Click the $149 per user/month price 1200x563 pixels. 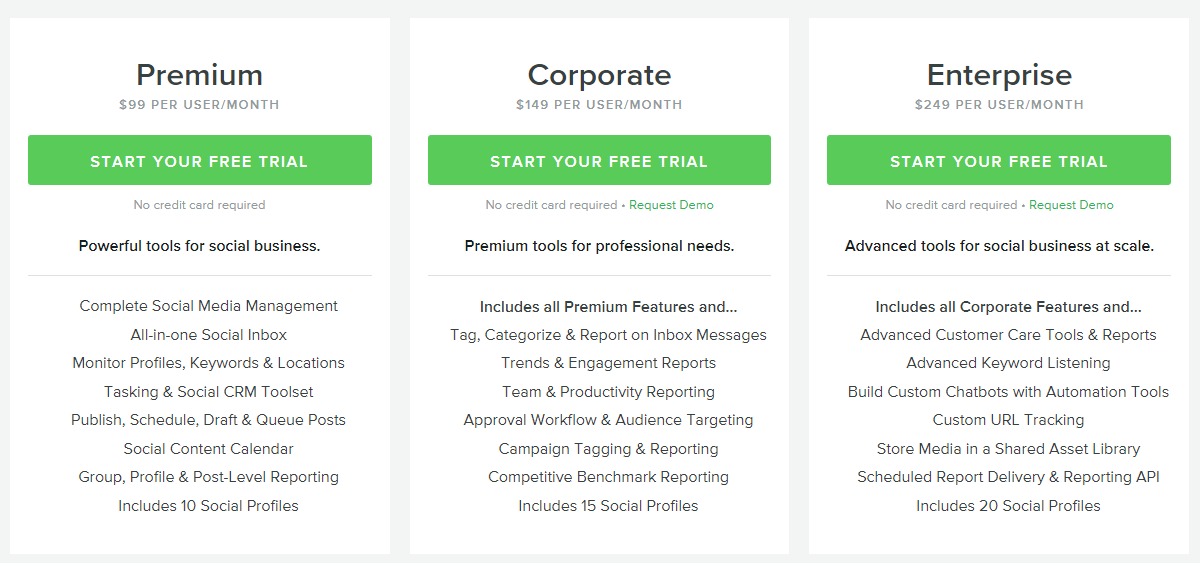tap(599, 105)
